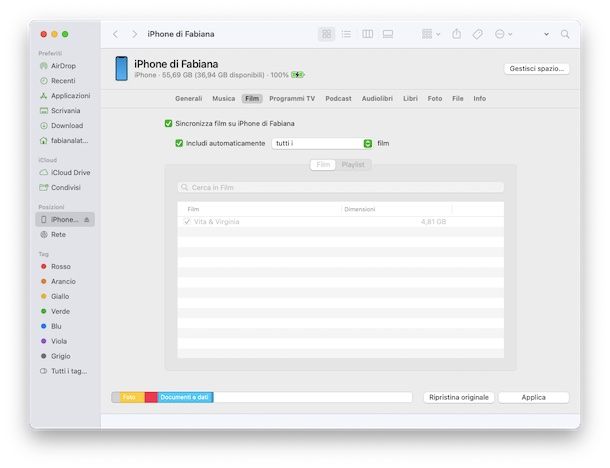Open the More actions ellipsis menu
The height and width of the screenshot is (468, 610).
503,34
